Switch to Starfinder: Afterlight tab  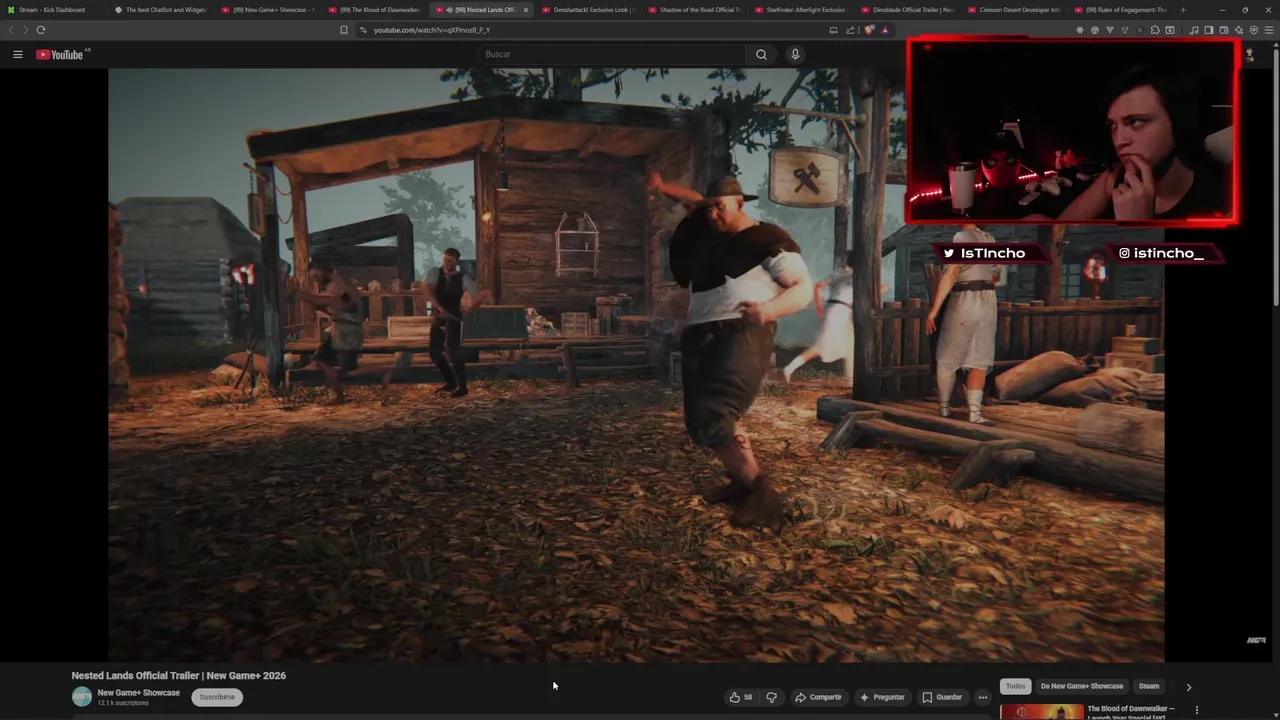(x=802, y=10)
